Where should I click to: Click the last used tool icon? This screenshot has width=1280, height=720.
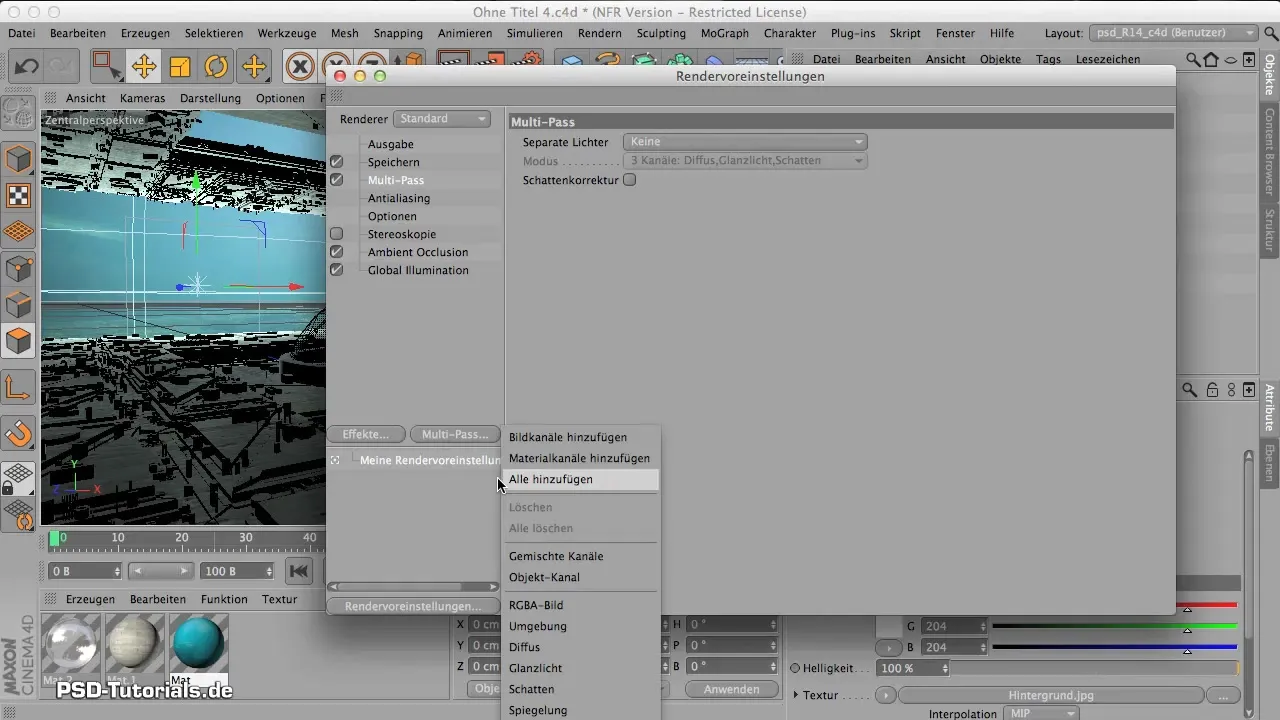tap(254, 67)
